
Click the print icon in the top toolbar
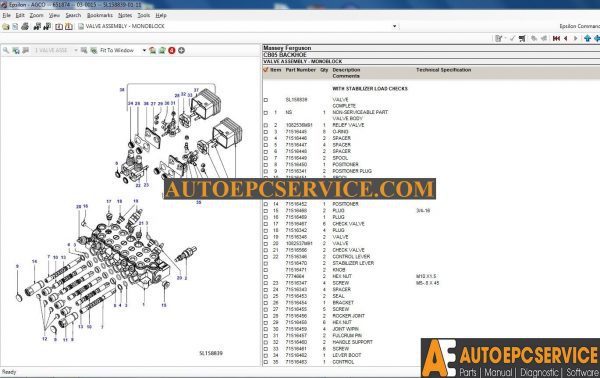click(25, 26)
